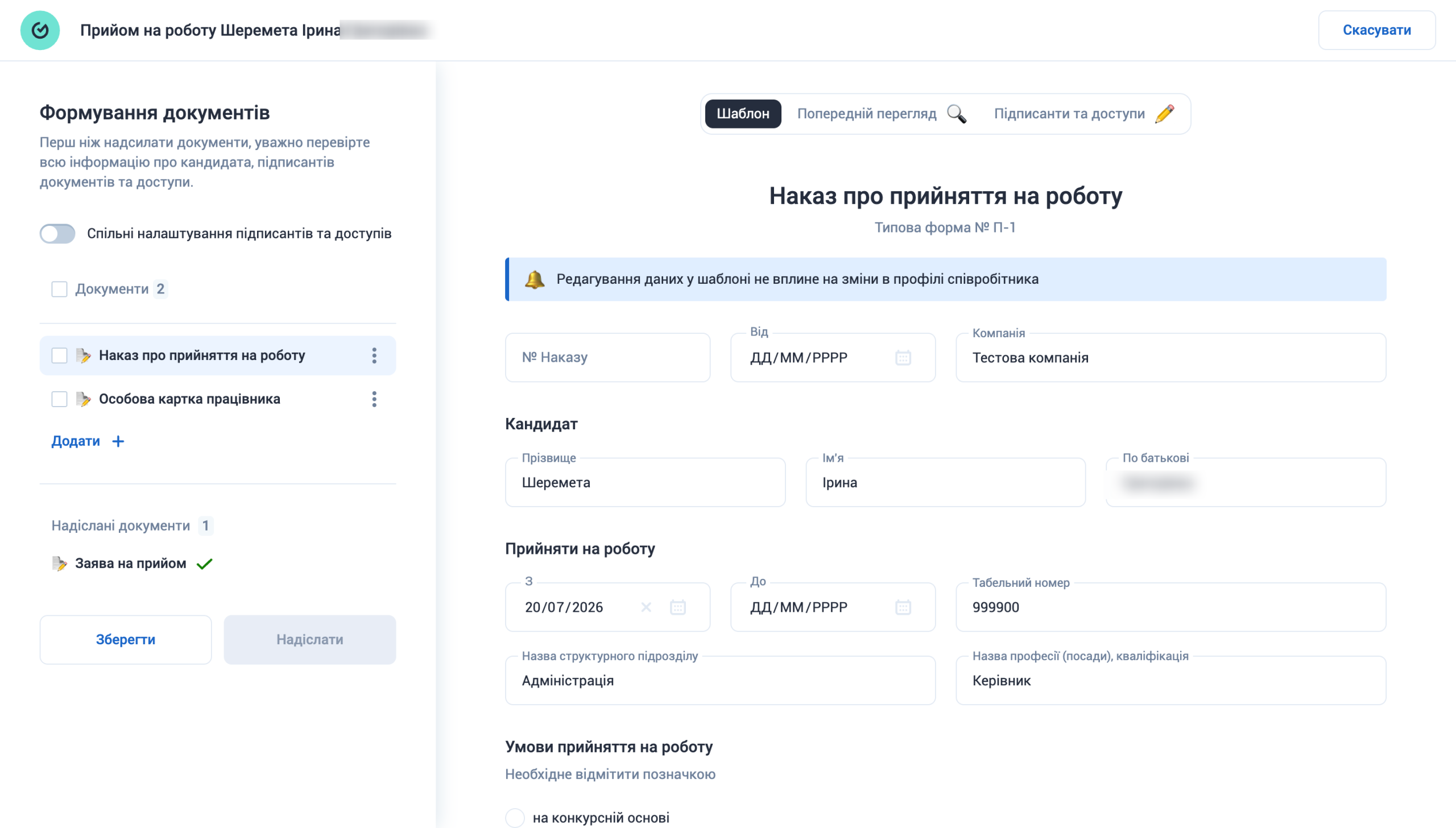The width and height of the screenshot is (1456, 828).
Task: Switch to the Попередній перегляд tab
Action: 882,114
